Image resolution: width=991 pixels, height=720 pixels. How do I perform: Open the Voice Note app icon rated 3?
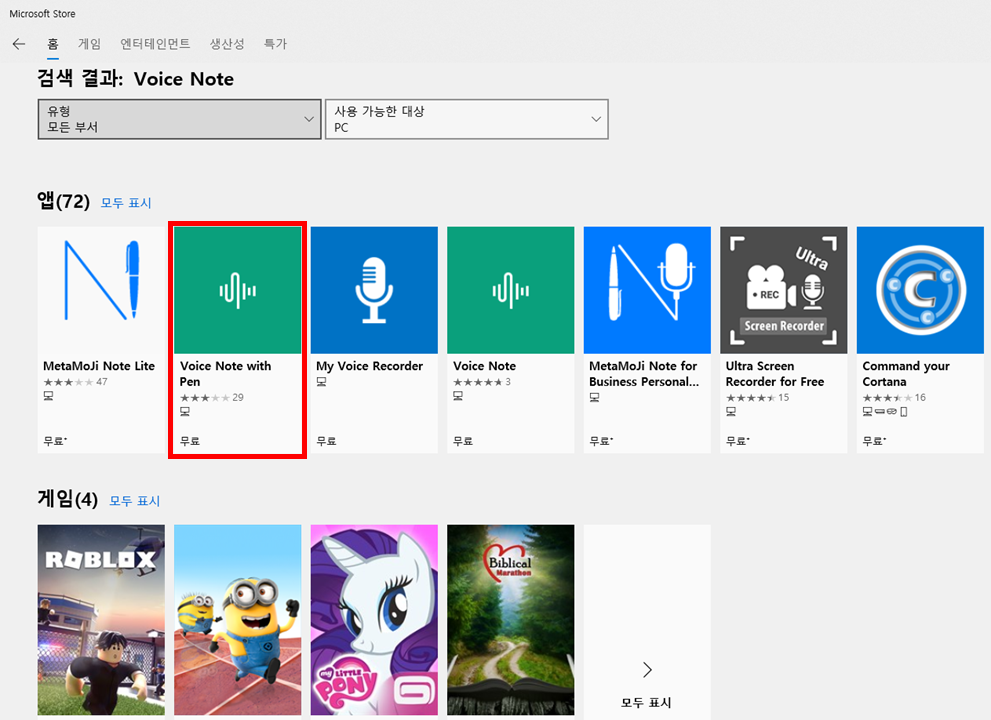pyautogui.click(x=511, y=290)
